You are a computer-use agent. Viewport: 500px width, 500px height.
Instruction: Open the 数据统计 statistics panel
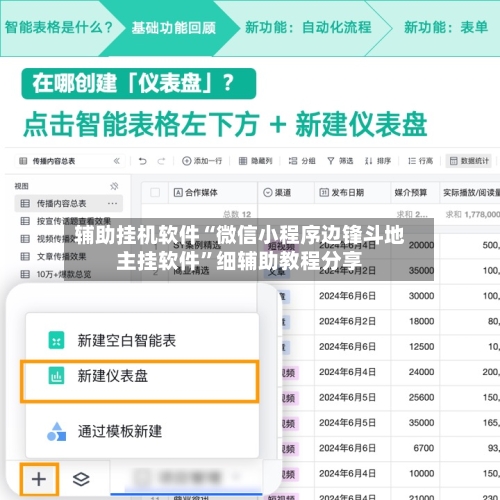469,161
